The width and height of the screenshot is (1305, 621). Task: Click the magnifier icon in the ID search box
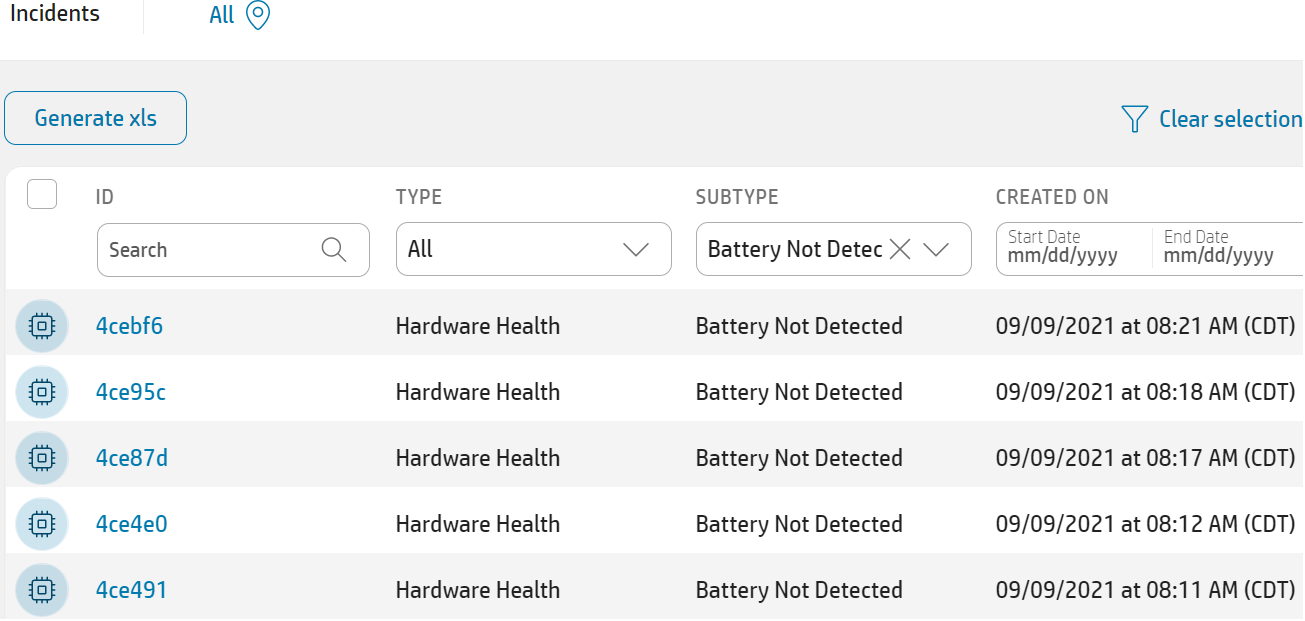pyautogui.click(x=334, y=249)
